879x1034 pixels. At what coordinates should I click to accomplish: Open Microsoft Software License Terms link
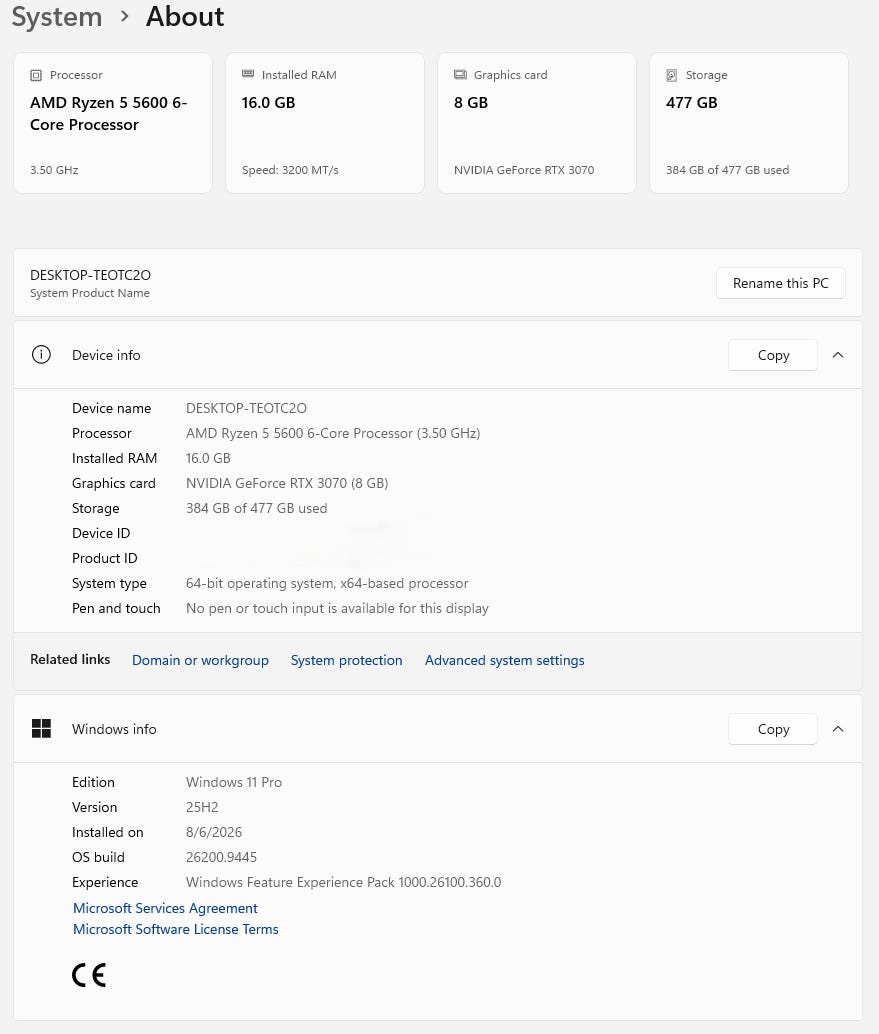(175, 929)
